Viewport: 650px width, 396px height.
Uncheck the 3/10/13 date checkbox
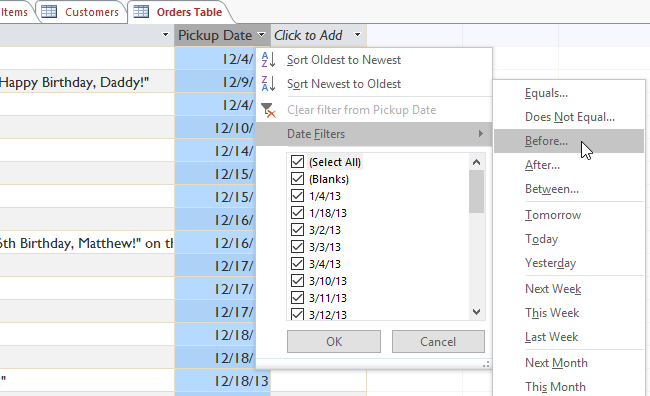pos(297,280)
